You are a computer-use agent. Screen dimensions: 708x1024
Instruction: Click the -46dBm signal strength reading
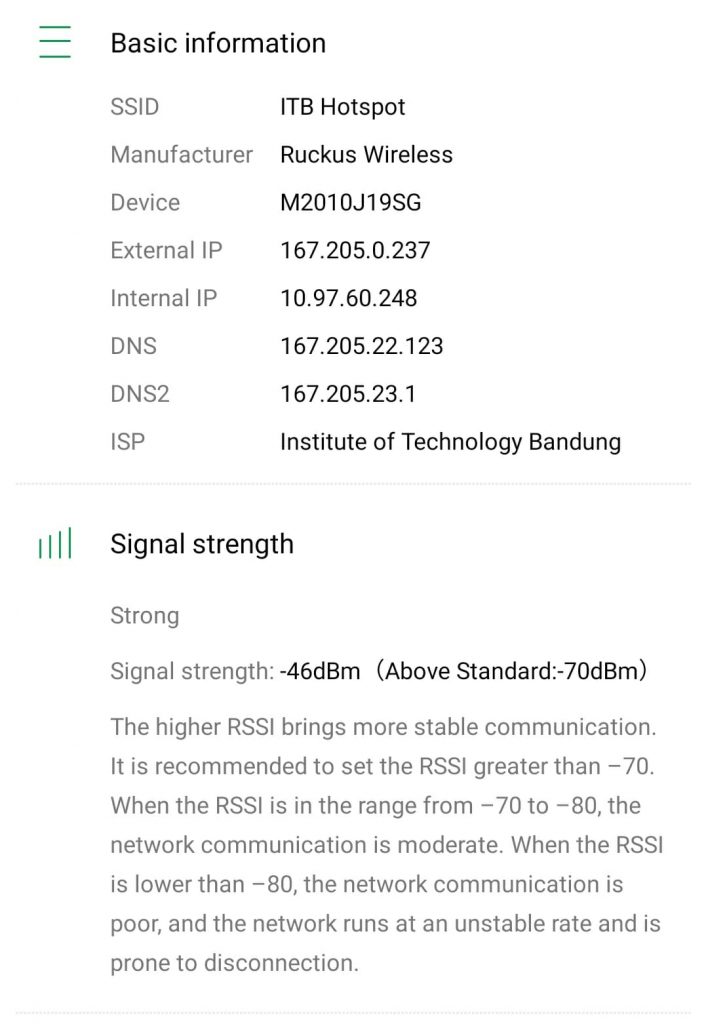(320, 672)
